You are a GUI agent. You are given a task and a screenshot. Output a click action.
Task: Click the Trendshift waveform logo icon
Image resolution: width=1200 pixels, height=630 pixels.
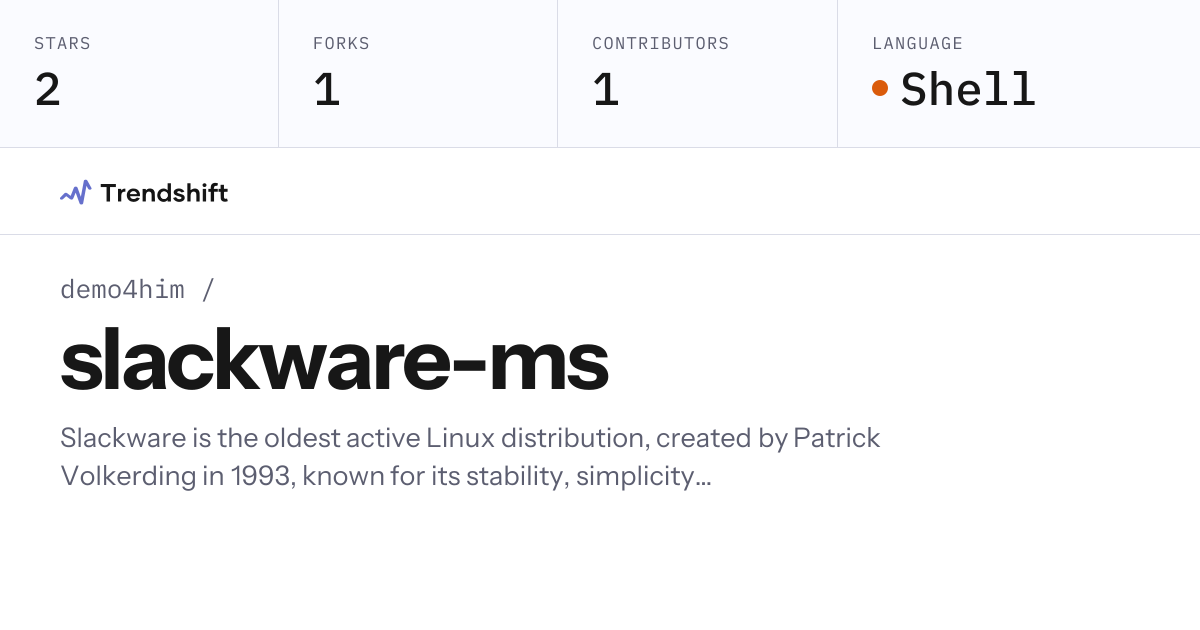(x=75, y=192)
